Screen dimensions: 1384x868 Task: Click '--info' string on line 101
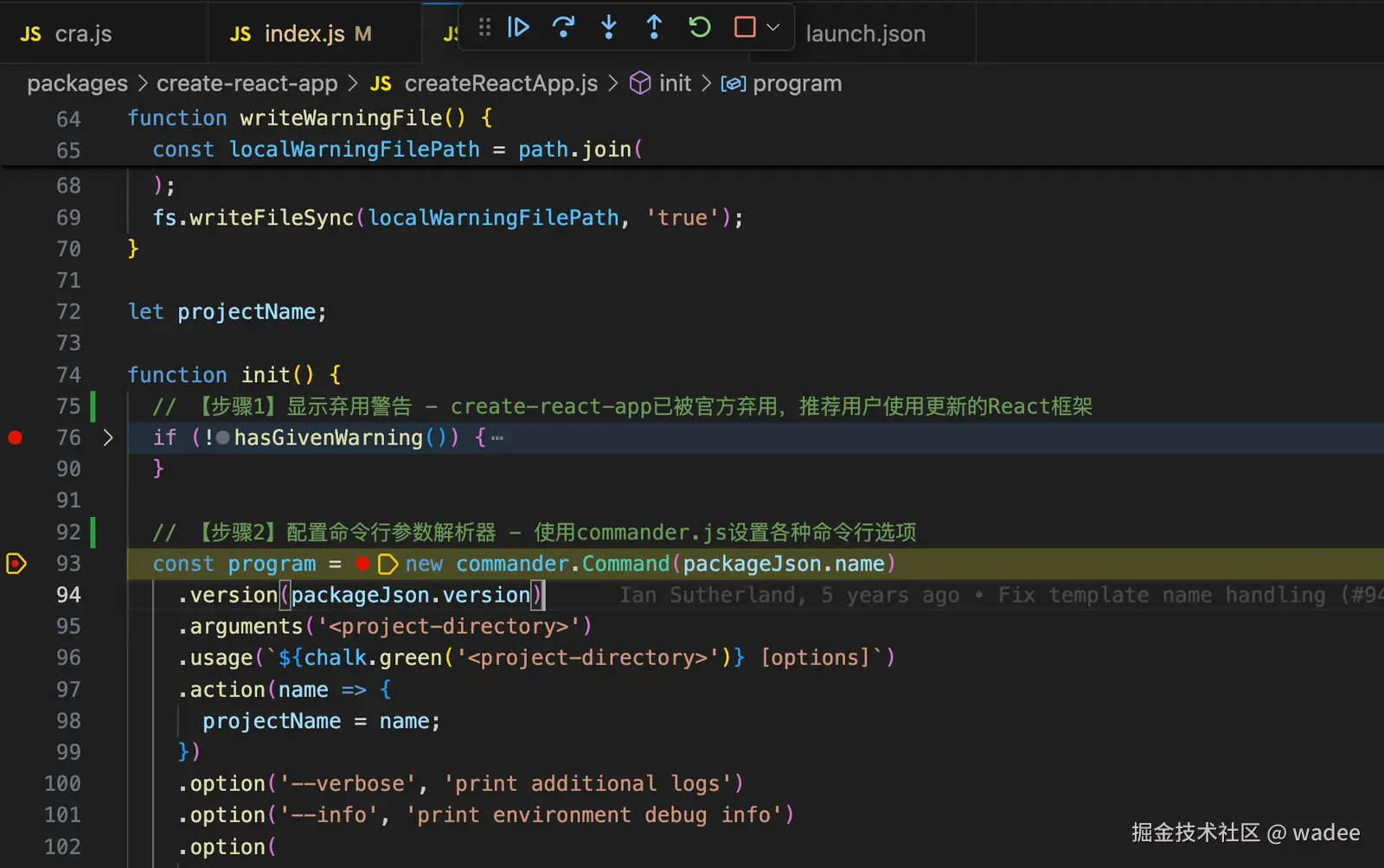pyautogui.click(x=329, y=815)
